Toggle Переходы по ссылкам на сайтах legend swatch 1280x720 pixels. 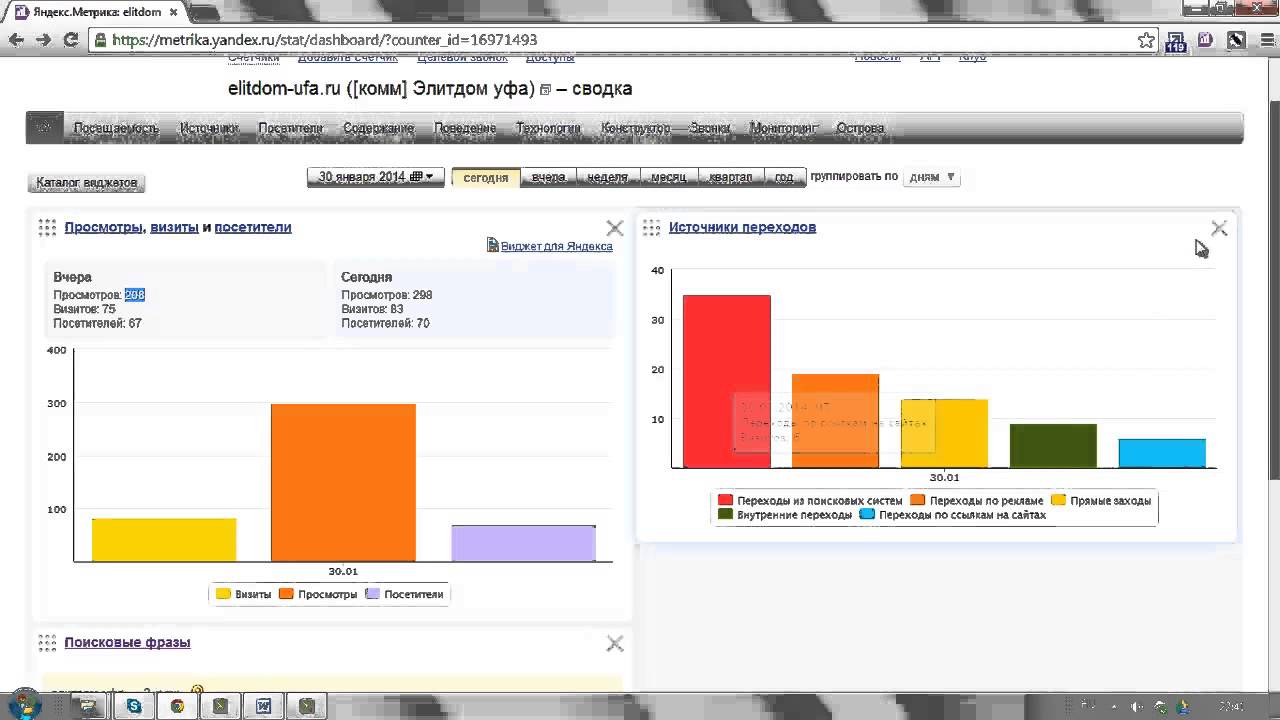(868, 514)
